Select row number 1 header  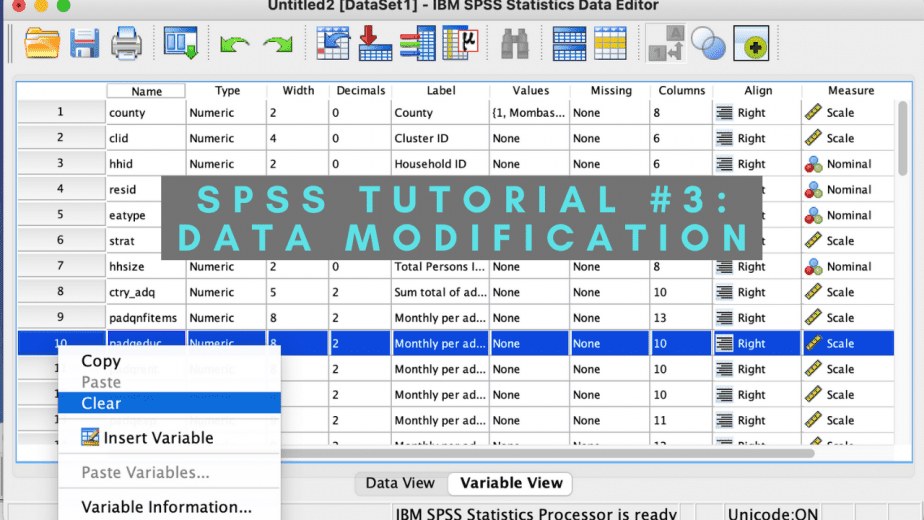pyautogui.click(x=61, y=112)
